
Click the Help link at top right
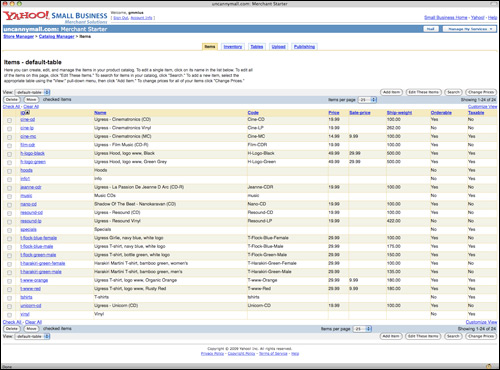pos(492,17)
